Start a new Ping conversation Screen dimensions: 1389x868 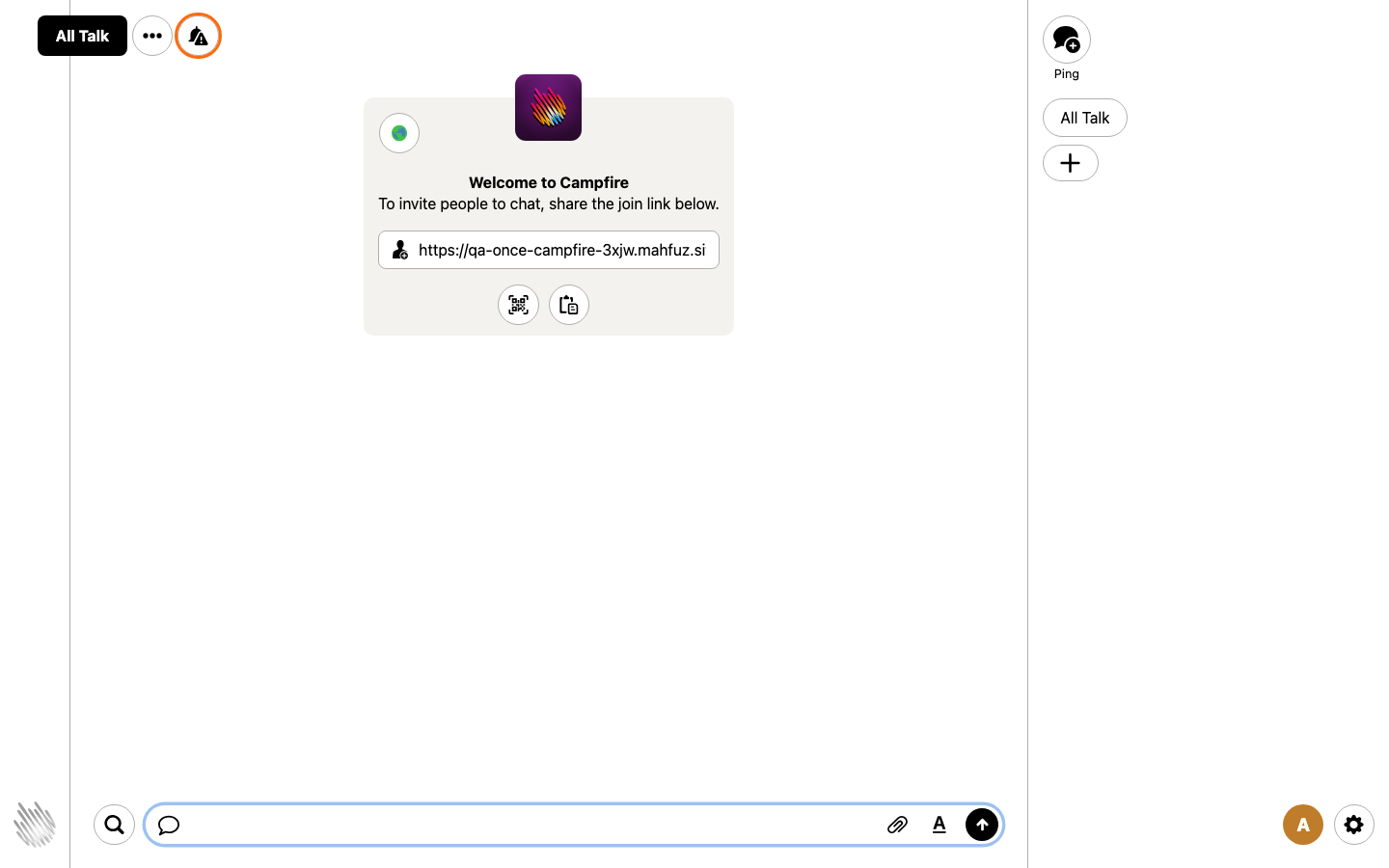click(1067, 40)
